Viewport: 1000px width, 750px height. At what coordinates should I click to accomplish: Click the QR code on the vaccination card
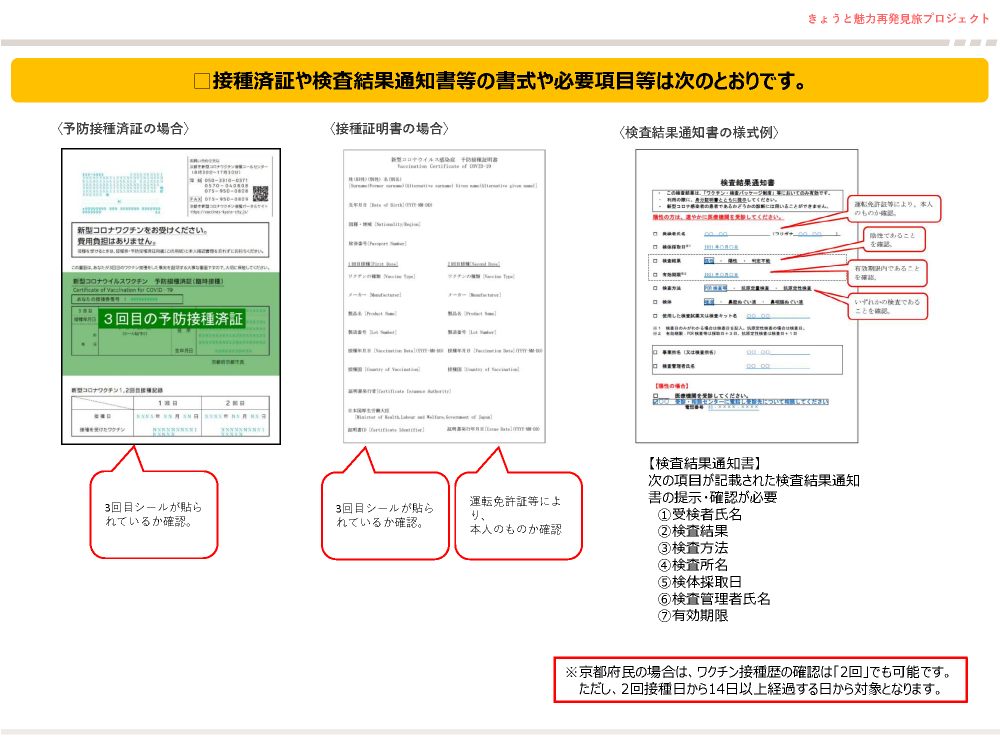click(260, 194)
